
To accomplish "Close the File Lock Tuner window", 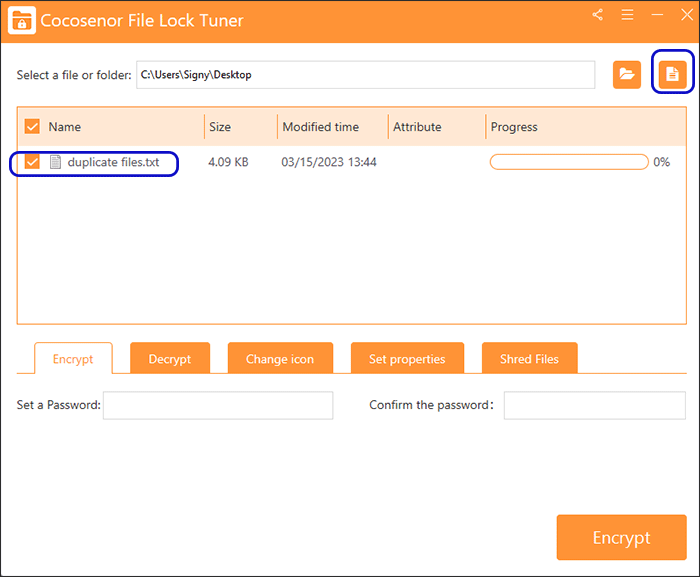I will (687, 15).
